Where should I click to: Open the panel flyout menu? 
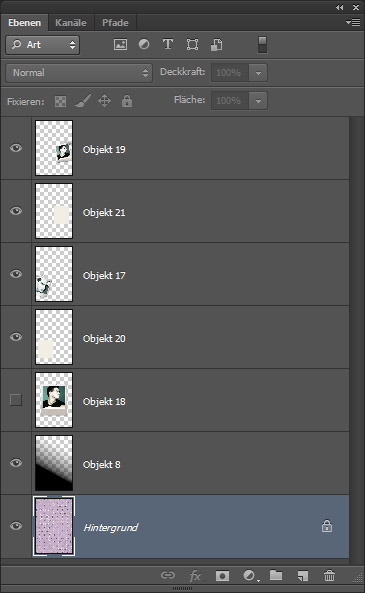(353, 23)
